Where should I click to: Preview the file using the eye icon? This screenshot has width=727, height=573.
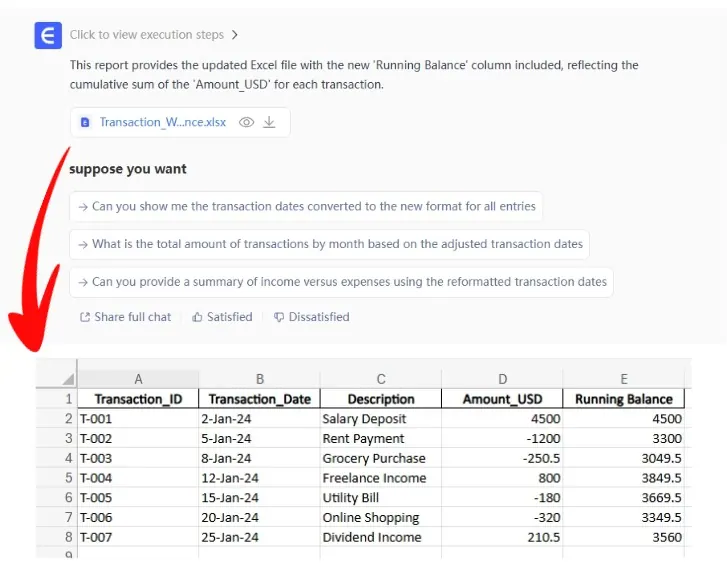pyautogui.click(x=246, y=122)
